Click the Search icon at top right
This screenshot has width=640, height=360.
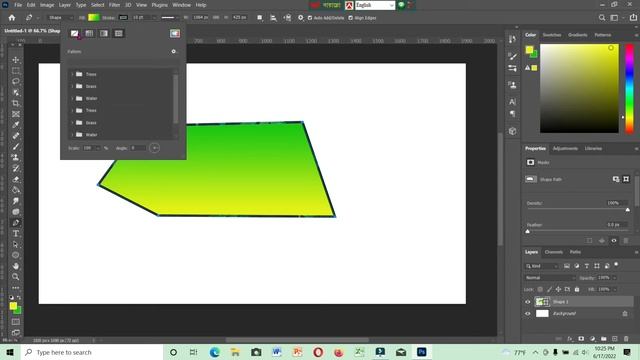point(602,18)
